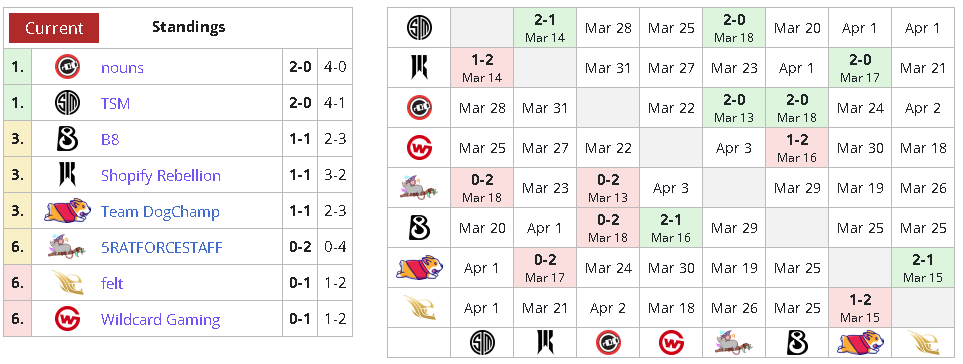Open the nouns team link
This screenshot has height=364, width=963.
(122, 68)
